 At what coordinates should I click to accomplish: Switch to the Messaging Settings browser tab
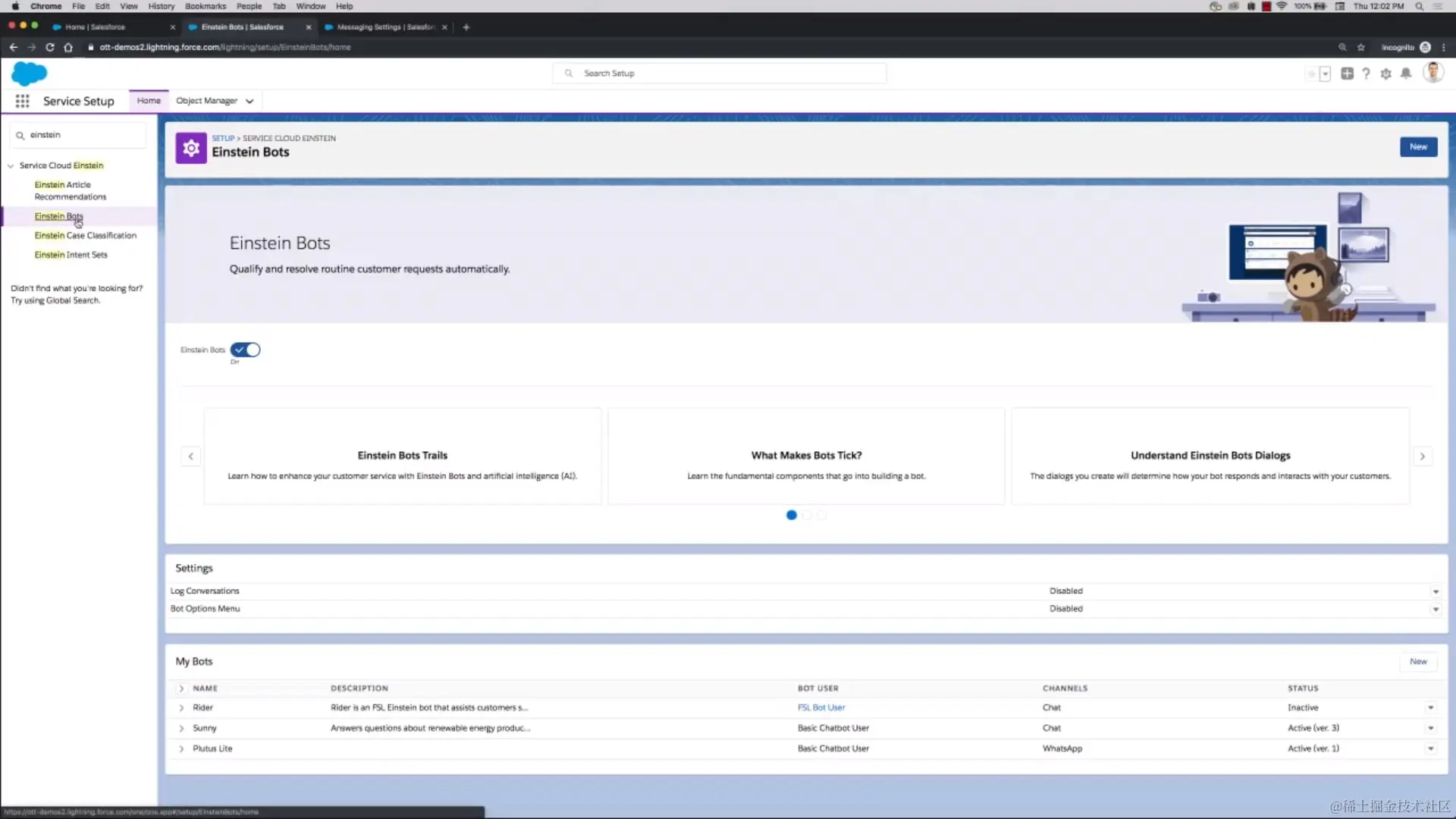click(x=379, y=27)
